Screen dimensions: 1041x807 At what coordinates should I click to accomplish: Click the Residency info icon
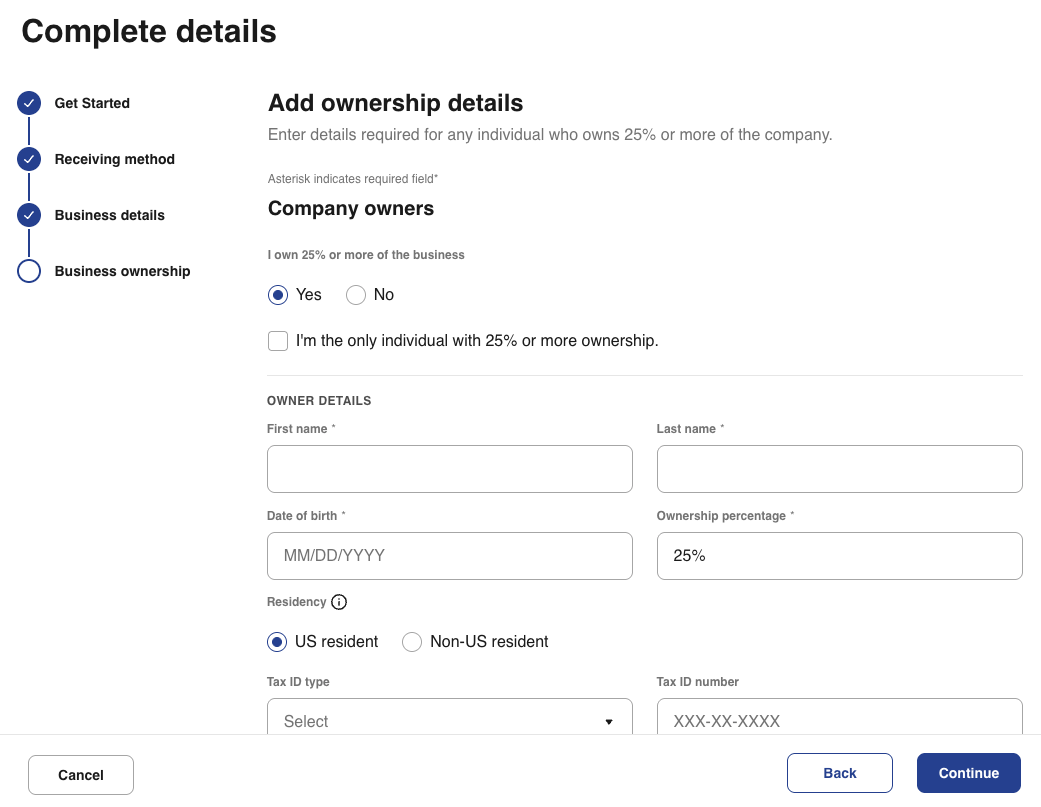(339, 602)
